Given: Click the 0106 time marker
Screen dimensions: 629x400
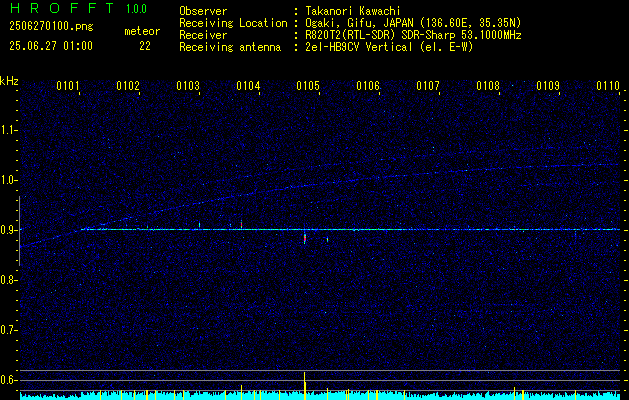Looking at the screenshot, I should 368,86.
